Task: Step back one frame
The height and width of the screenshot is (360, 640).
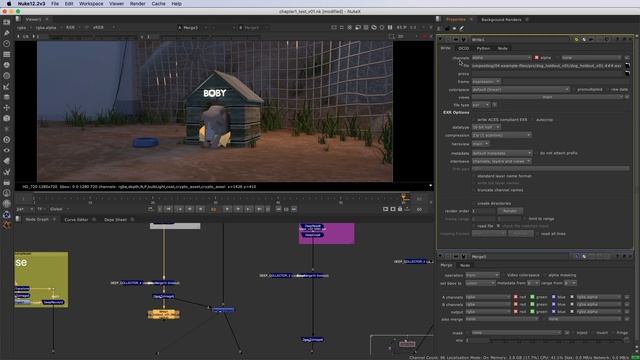Action: (x=190, y=209)
